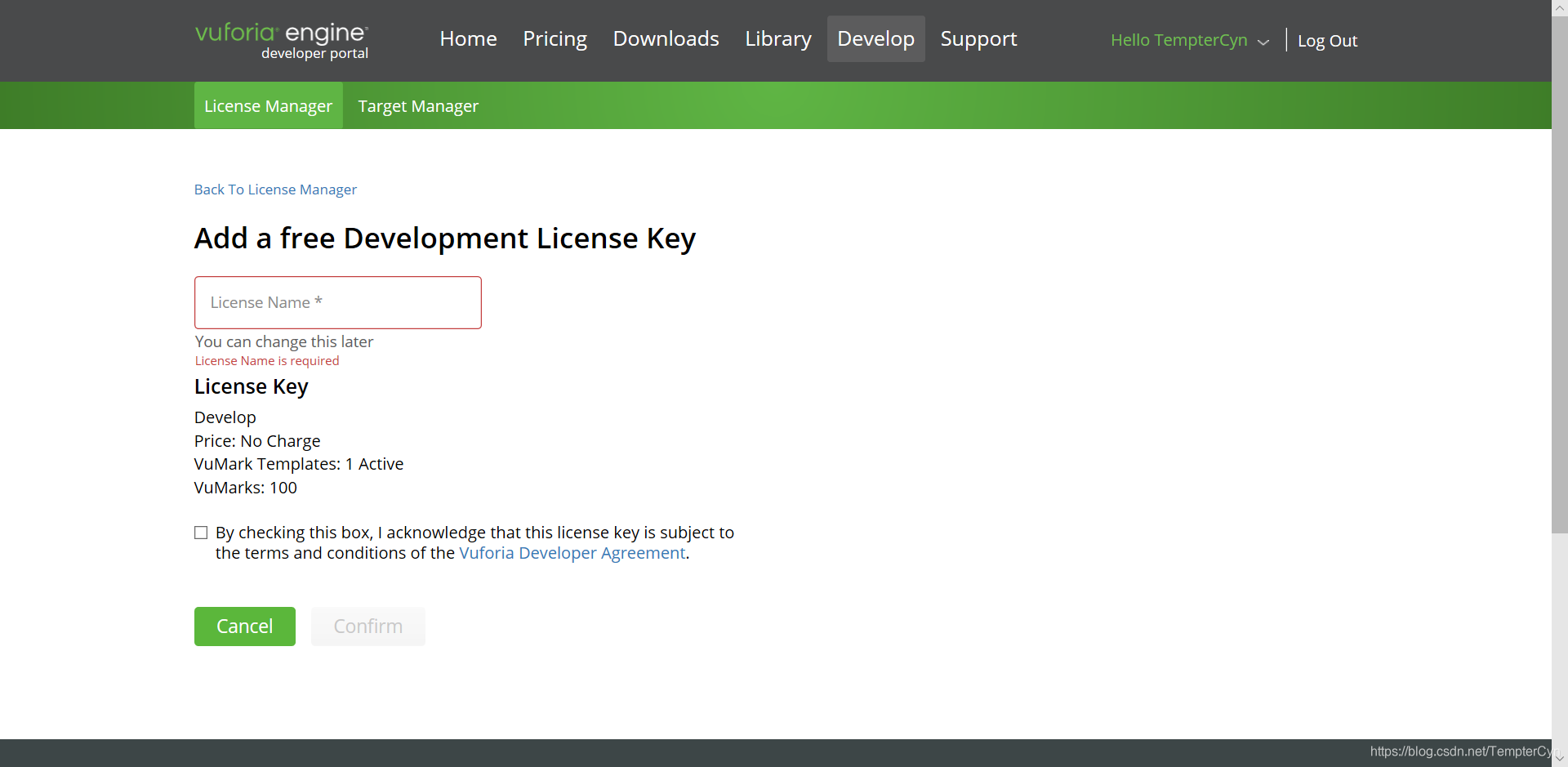Click the 'Add a free Development License Key' heading
The image size is (1568, 767).
click(x=445, y=239)
